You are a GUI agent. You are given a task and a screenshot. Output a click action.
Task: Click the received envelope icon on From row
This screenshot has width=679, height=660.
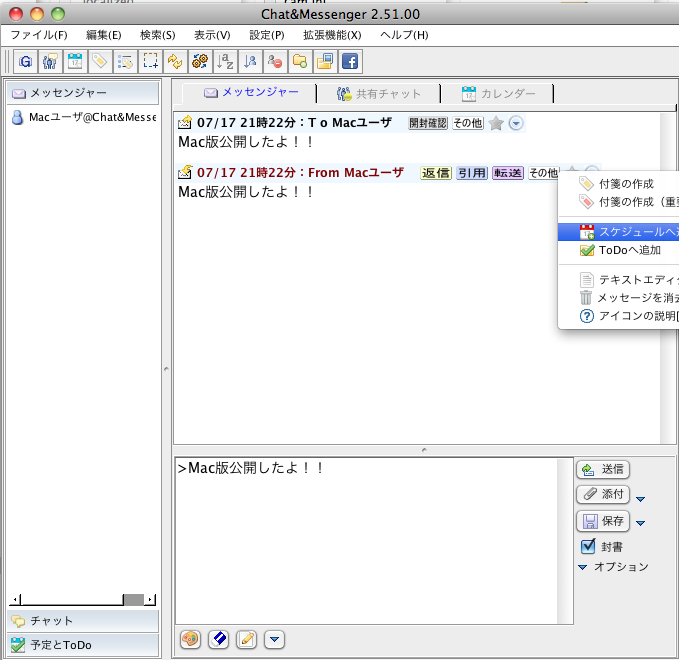point(185,172)
